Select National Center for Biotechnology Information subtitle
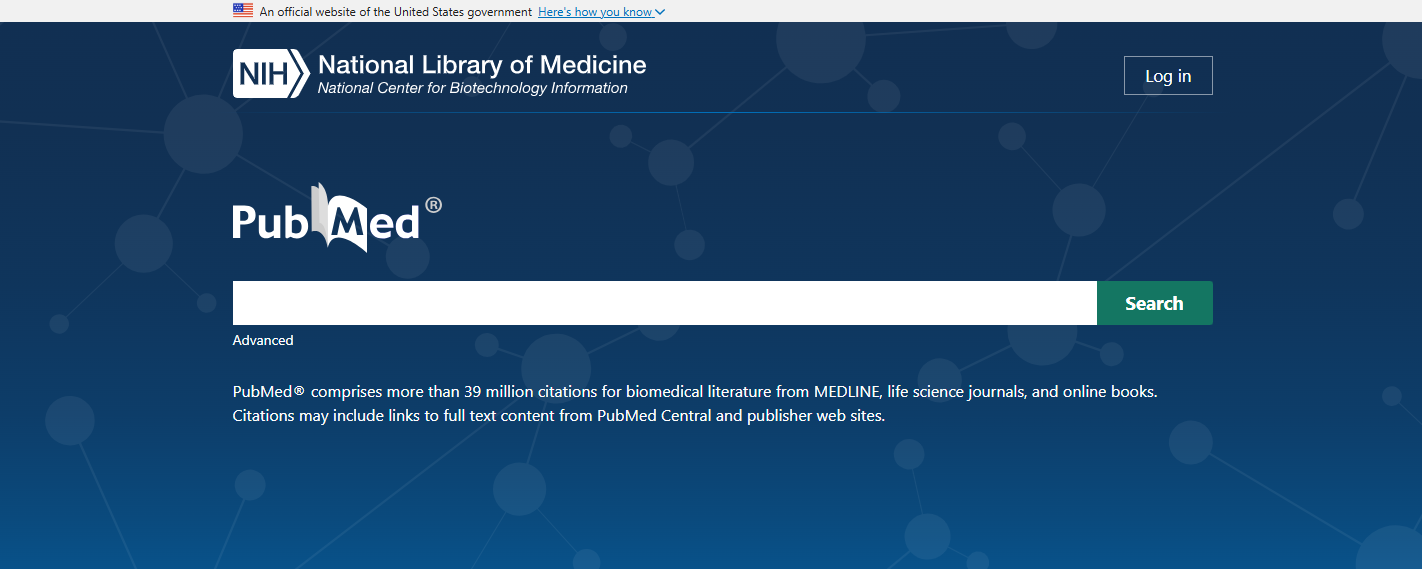 (472, 88)
